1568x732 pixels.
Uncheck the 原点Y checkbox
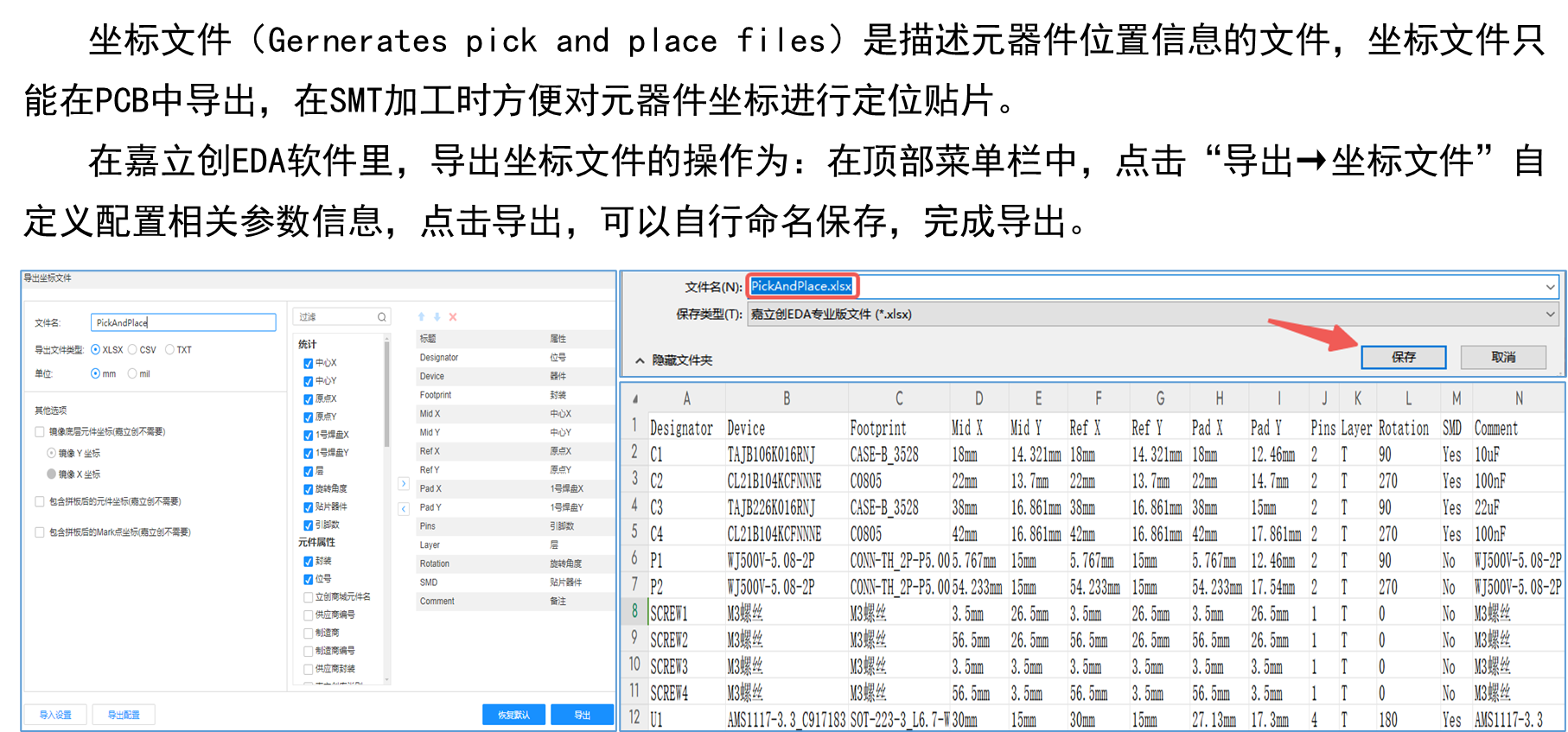click(x=309, y=417)
